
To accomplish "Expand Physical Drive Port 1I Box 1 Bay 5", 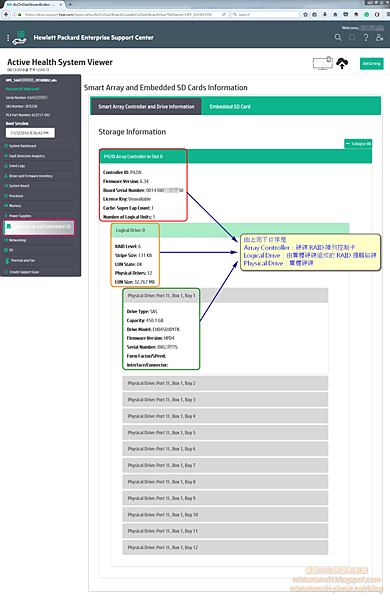I will point(225,432).
